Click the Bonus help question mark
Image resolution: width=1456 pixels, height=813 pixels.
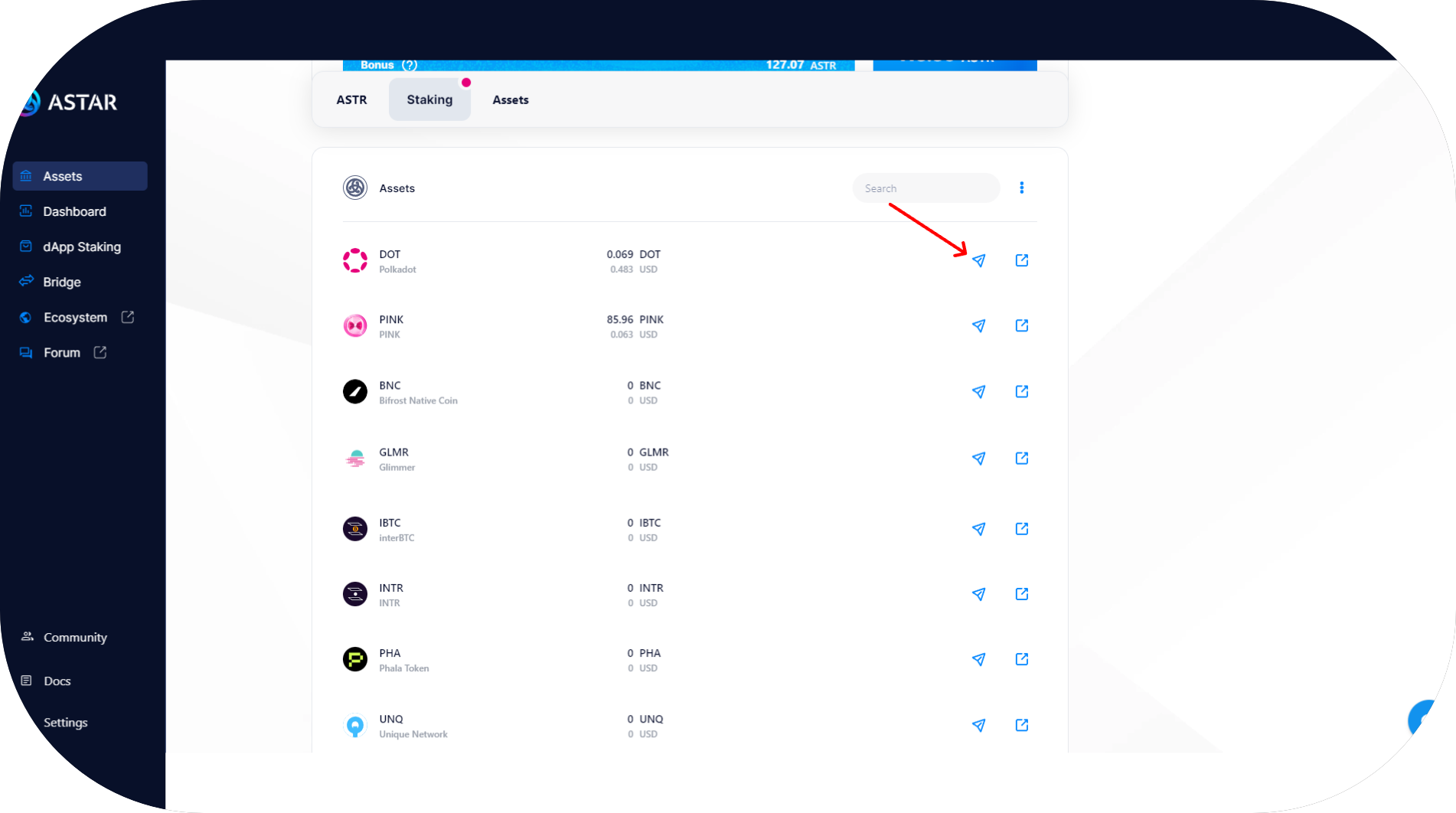[x=410, y=65]
